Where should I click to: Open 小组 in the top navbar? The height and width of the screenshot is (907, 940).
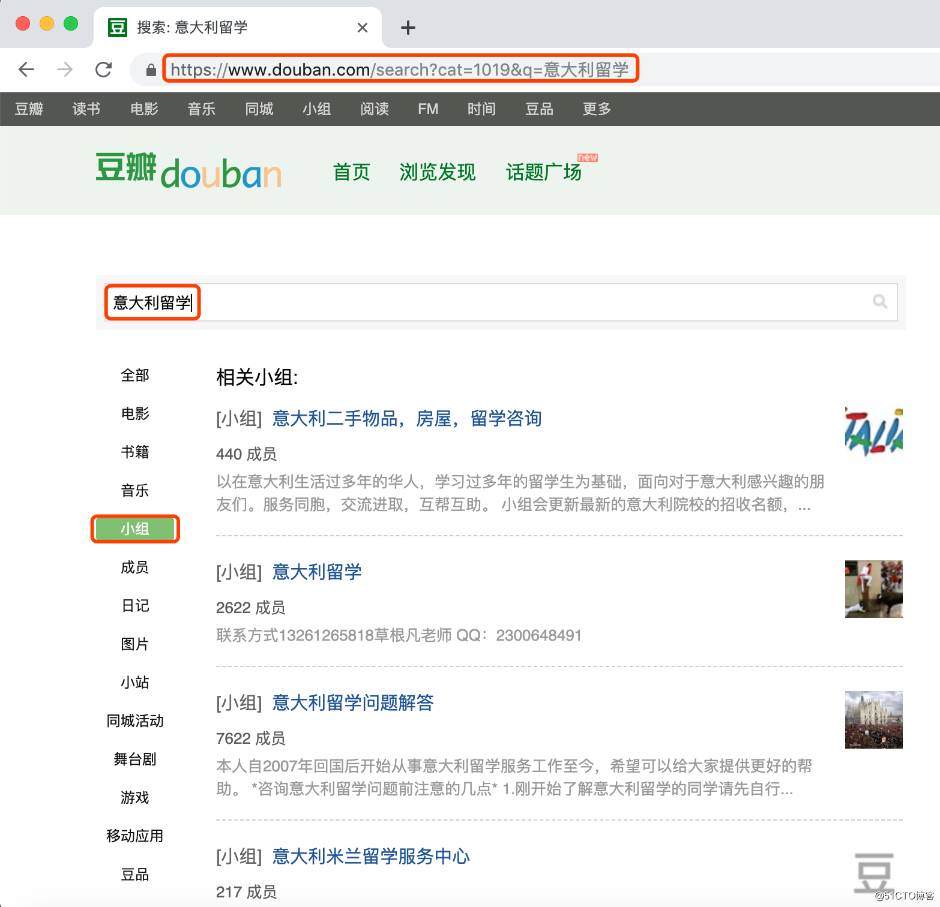(317, 109)
